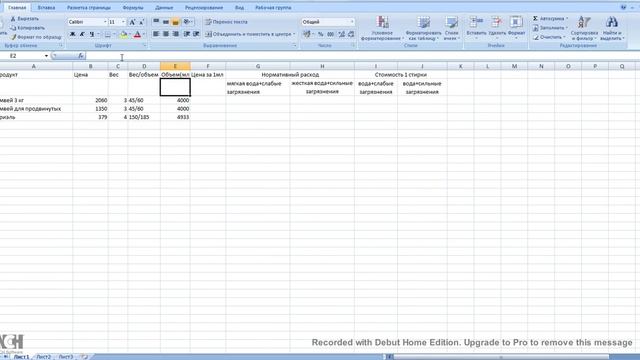Open Cell Styles (Стили ячеек) gallery

(x=451, y=28)
